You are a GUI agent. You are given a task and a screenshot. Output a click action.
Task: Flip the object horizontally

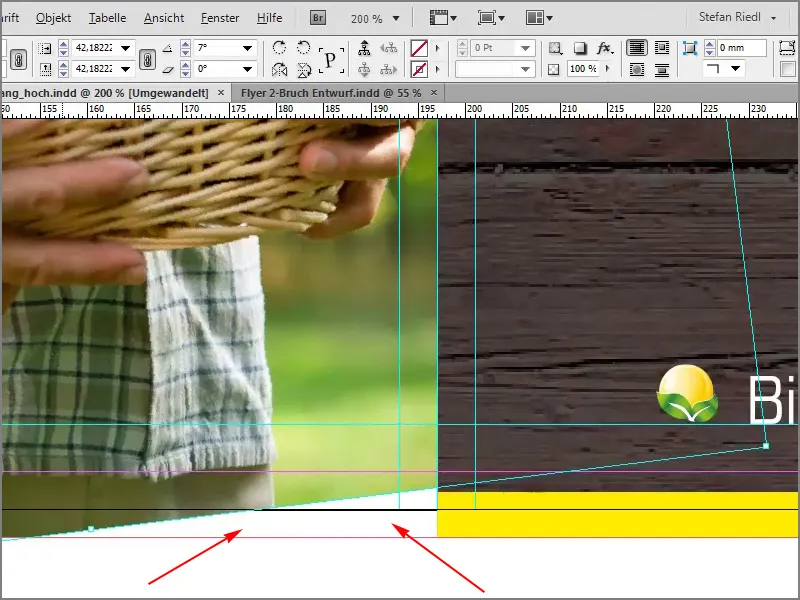[279, 69]
